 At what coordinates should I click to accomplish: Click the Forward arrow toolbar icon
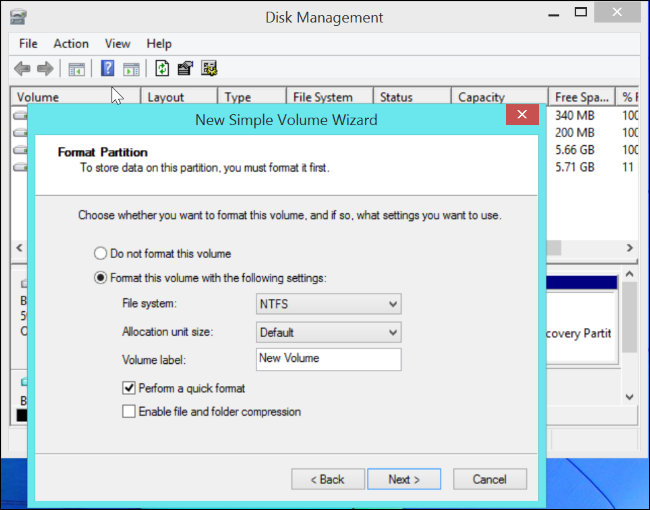tap(45, 68)
